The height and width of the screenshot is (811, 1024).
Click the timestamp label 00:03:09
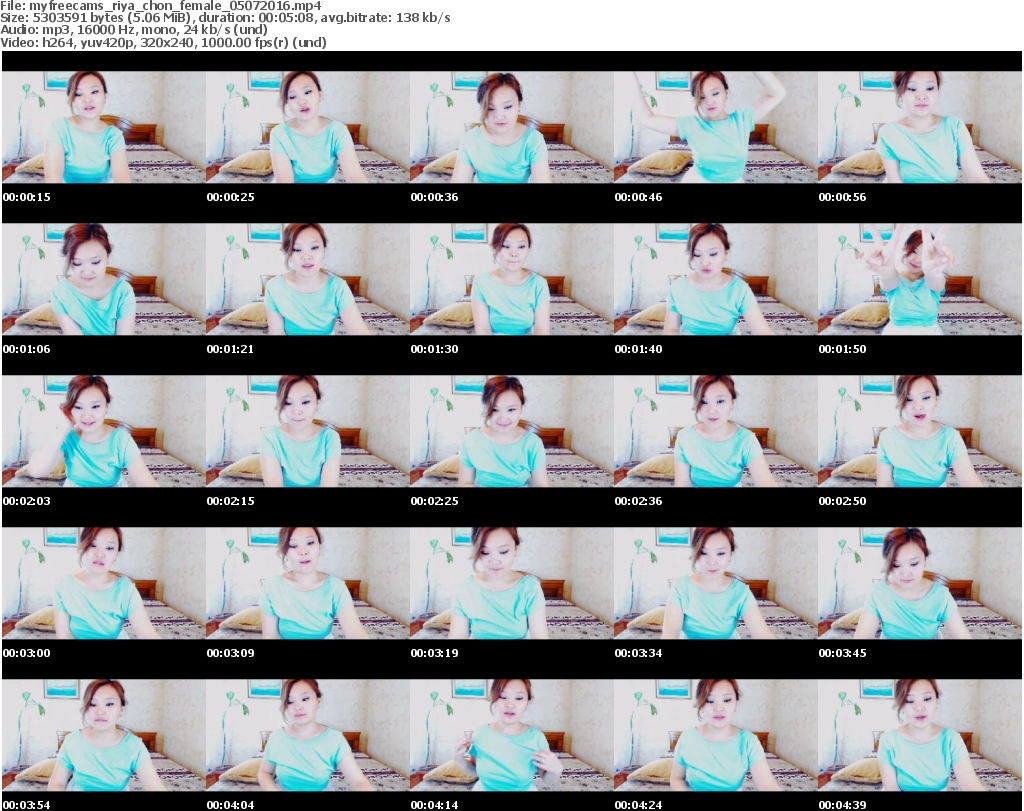[231, 653]
